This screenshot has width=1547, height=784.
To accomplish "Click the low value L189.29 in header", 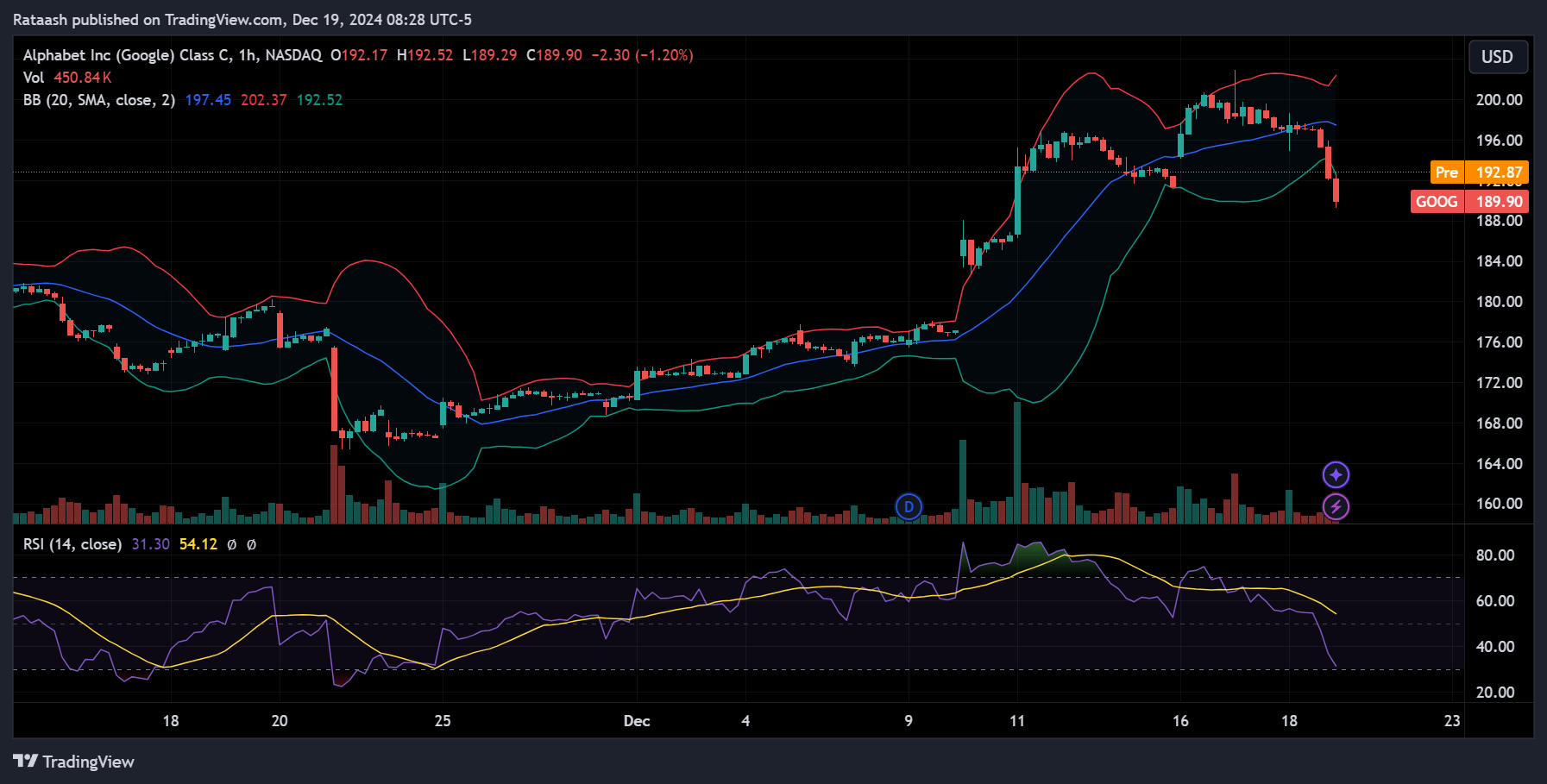I will pos(489,55).
